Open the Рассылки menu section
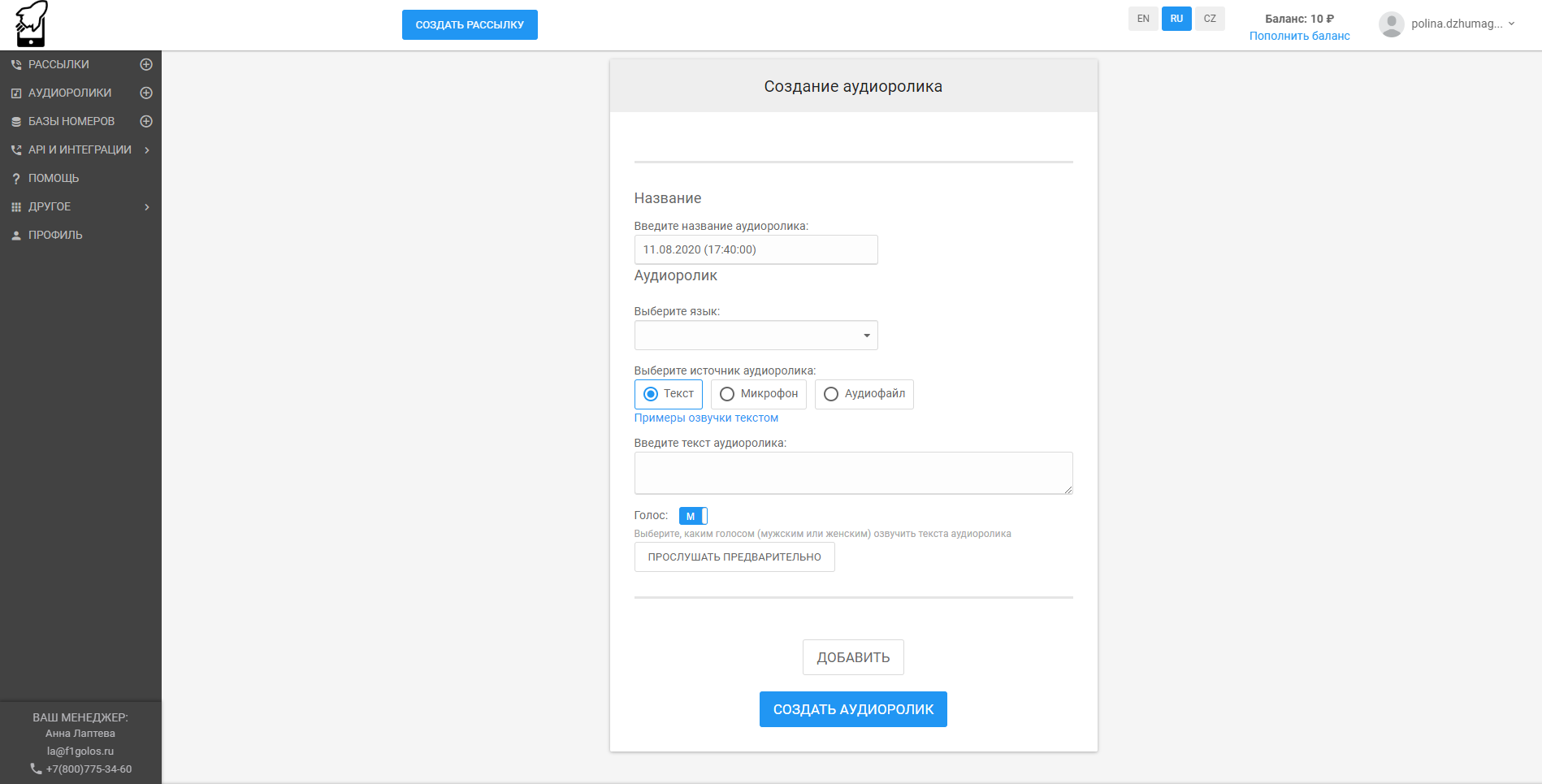The image size is (1542, 784). (x=58, y=64)
